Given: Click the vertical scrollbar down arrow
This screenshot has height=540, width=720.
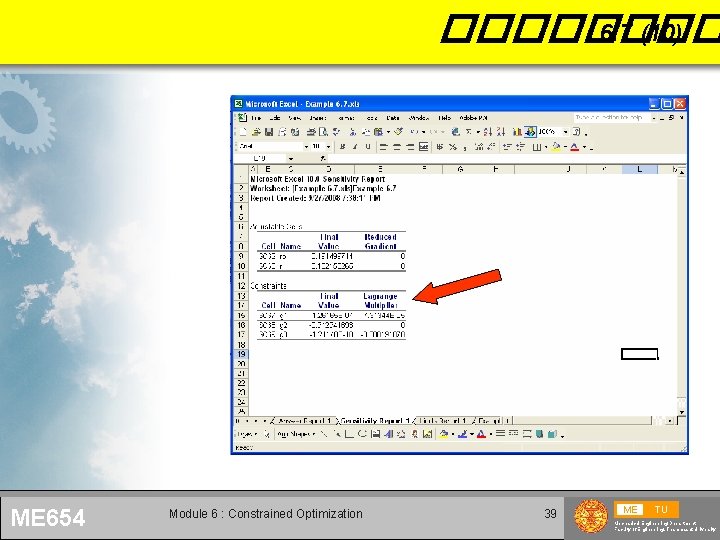Looking at the screenshot, I should (682, 412).
